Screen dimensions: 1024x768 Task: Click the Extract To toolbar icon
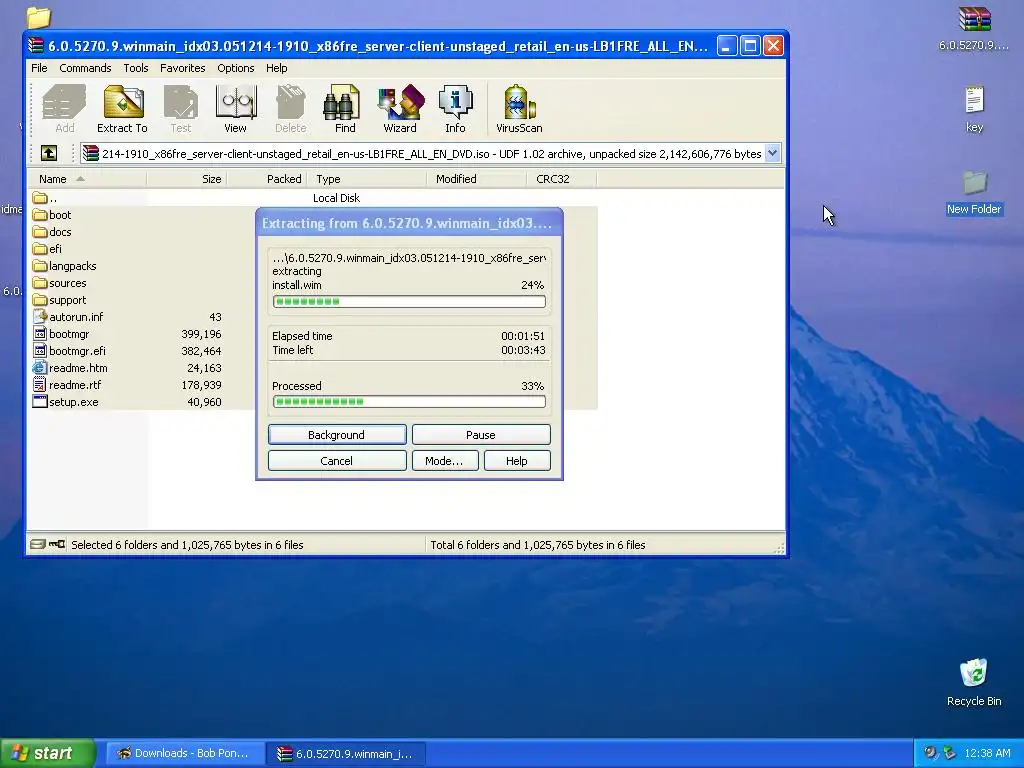pos(122,109)
